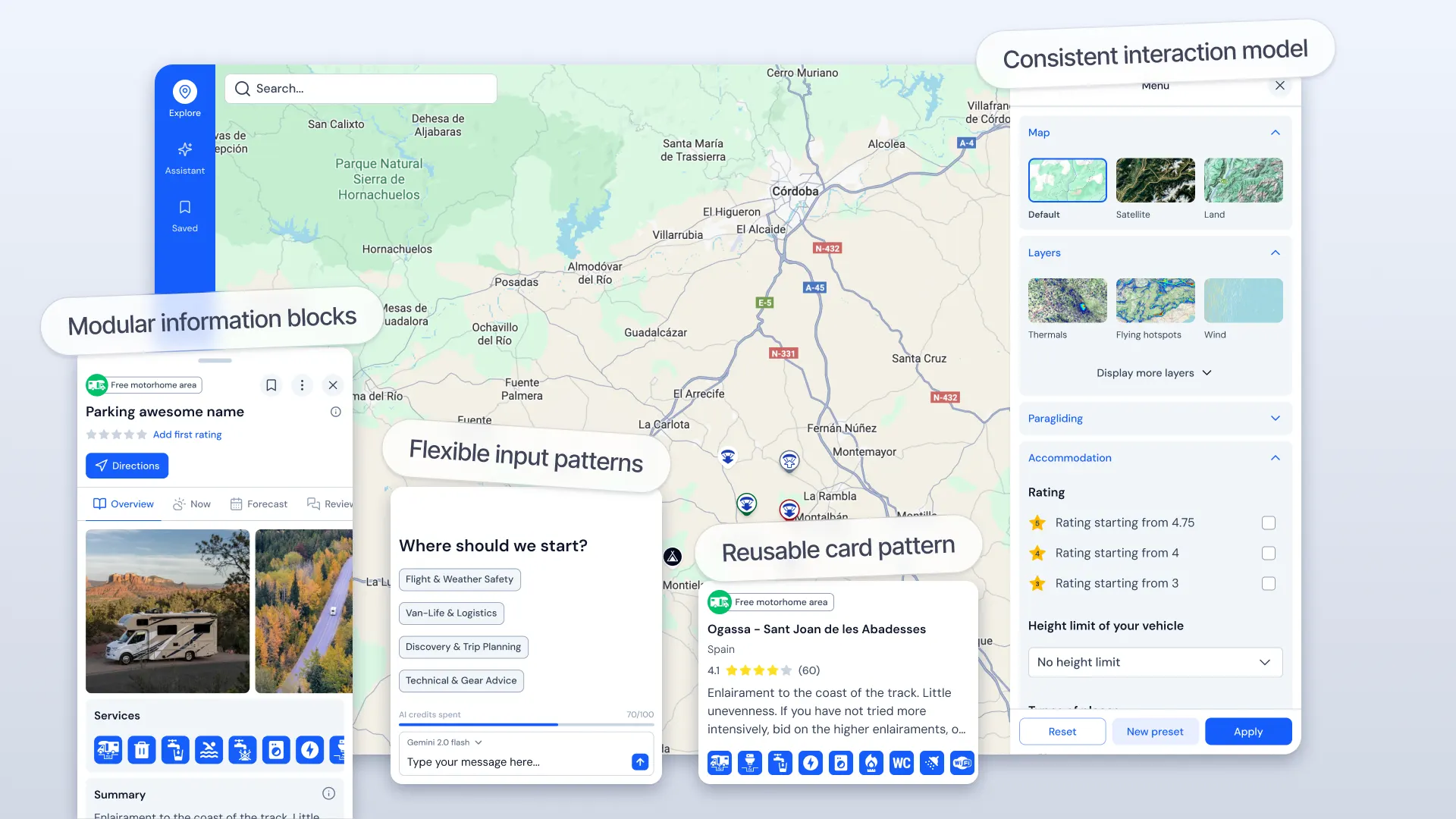This screenshot has height=819, width=1456.
Task: Click the drinking water tap icon under Services
Action: coord(175,750)
